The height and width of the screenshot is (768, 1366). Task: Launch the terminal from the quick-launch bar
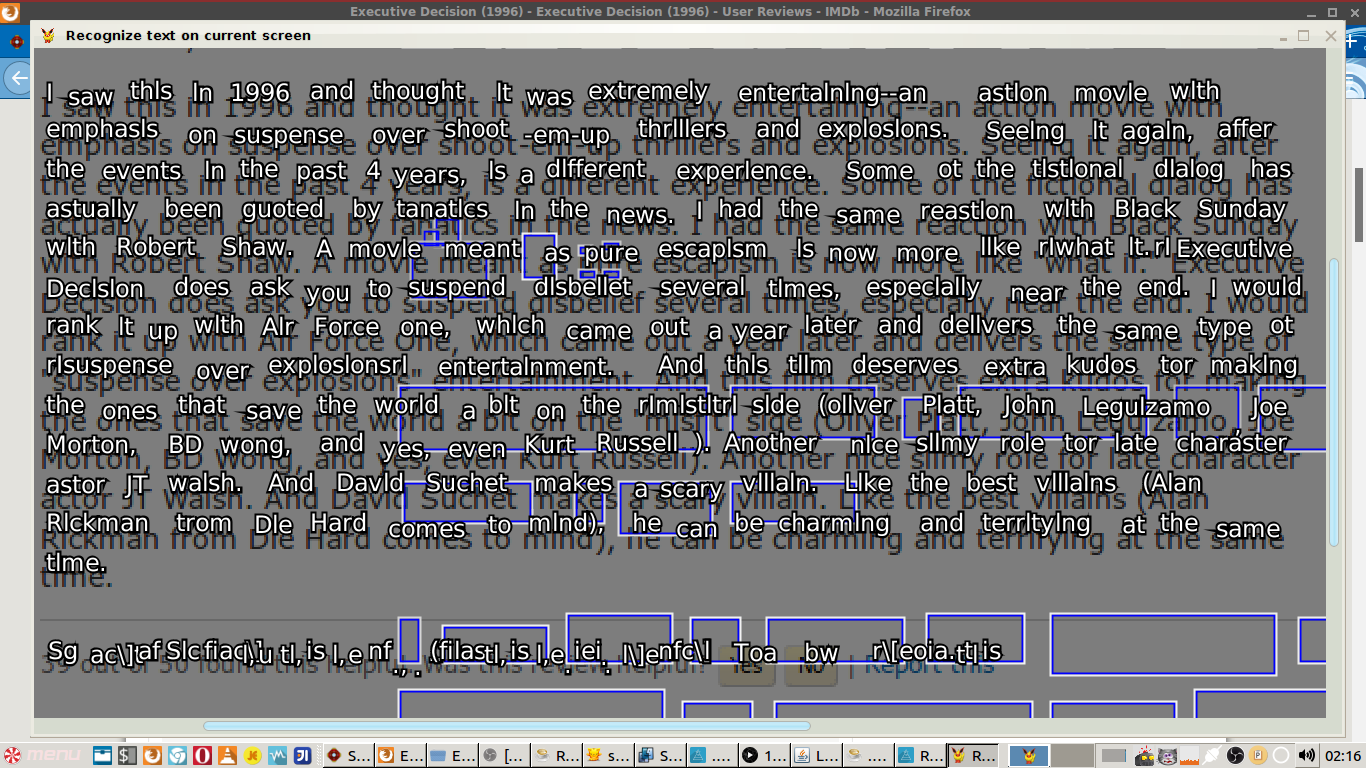click(127, 755)
